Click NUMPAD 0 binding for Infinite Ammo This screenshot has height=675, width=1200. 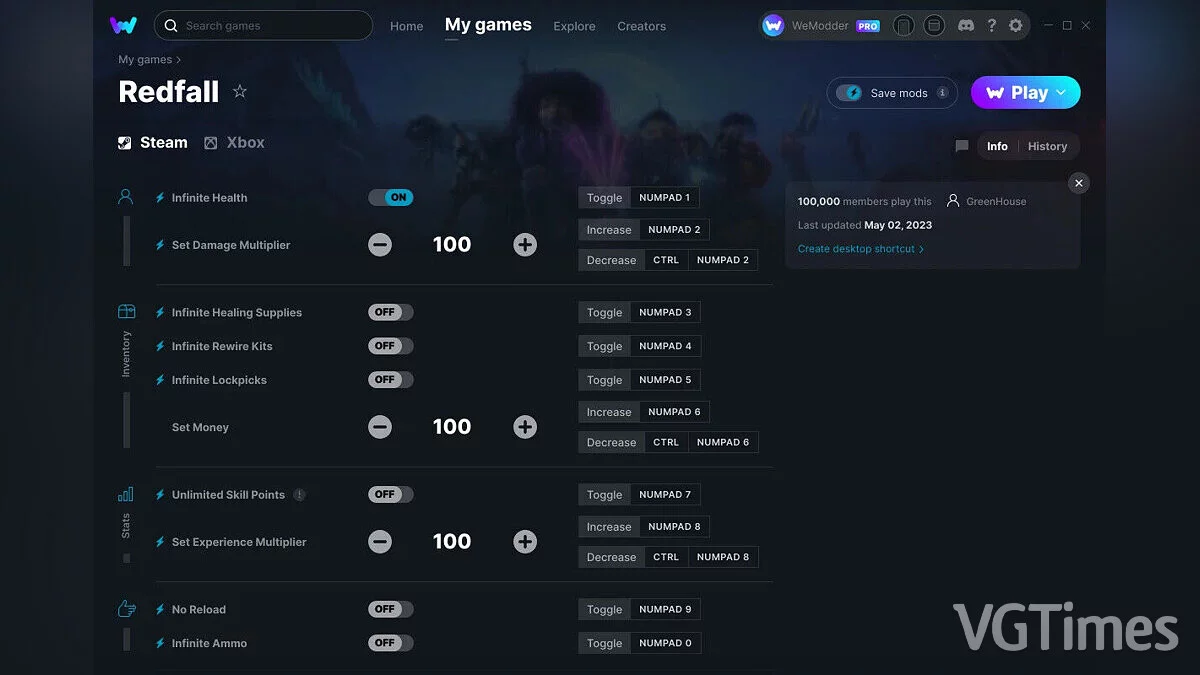[665, 643]
